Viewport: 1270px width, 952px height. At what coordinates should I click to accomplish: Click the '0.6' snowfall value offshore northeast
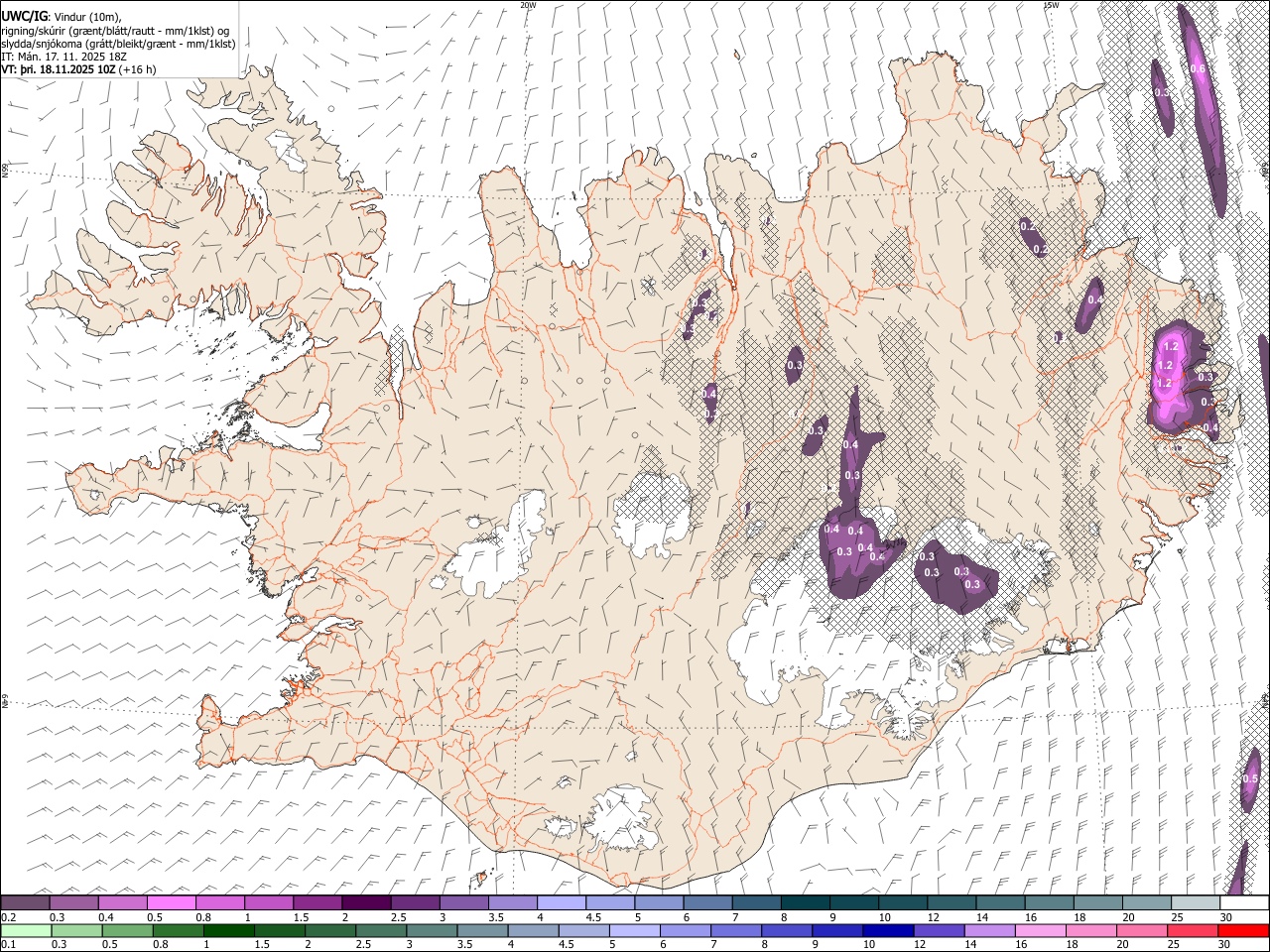1198,69
